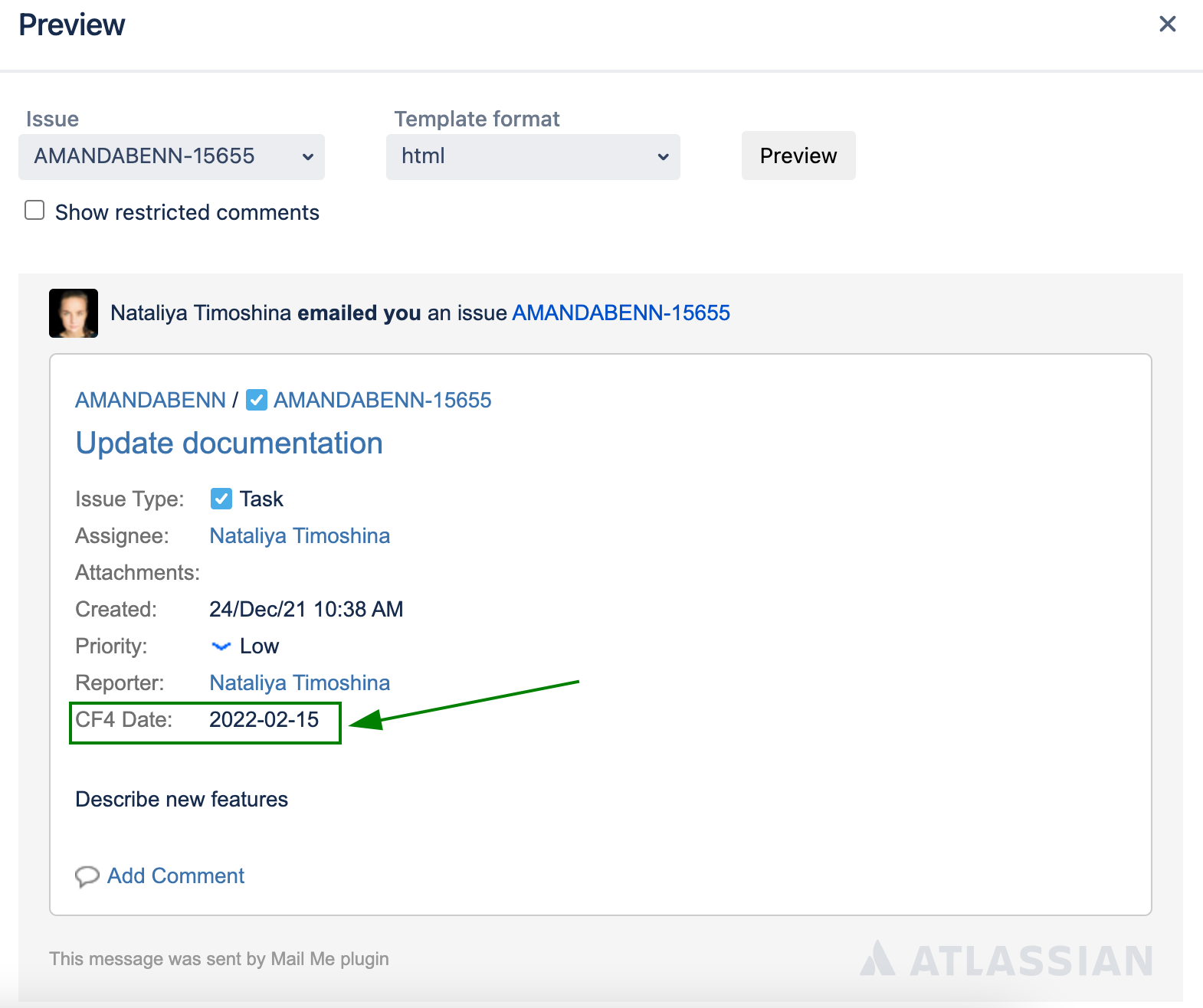Click the Reporter Nataliya Timoshina link
Image resolution: width=1203 pixels, height=1008 pixels.
[300, 683]
